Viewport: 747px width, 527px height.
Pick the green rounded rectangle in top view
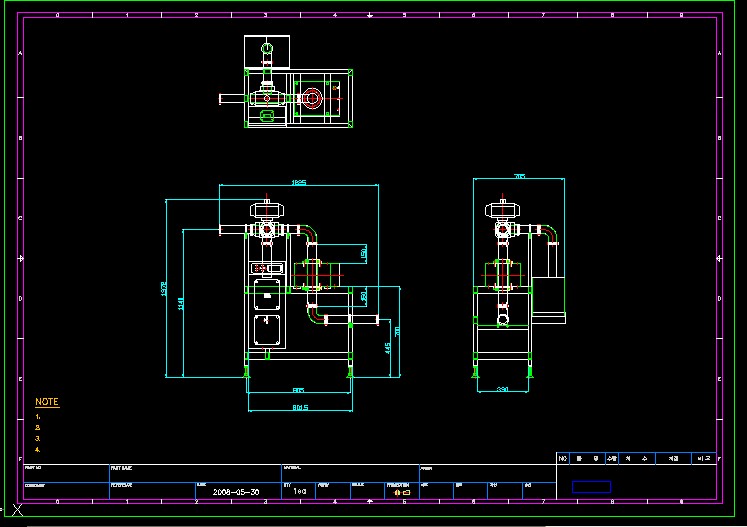(x=267, y=115)
